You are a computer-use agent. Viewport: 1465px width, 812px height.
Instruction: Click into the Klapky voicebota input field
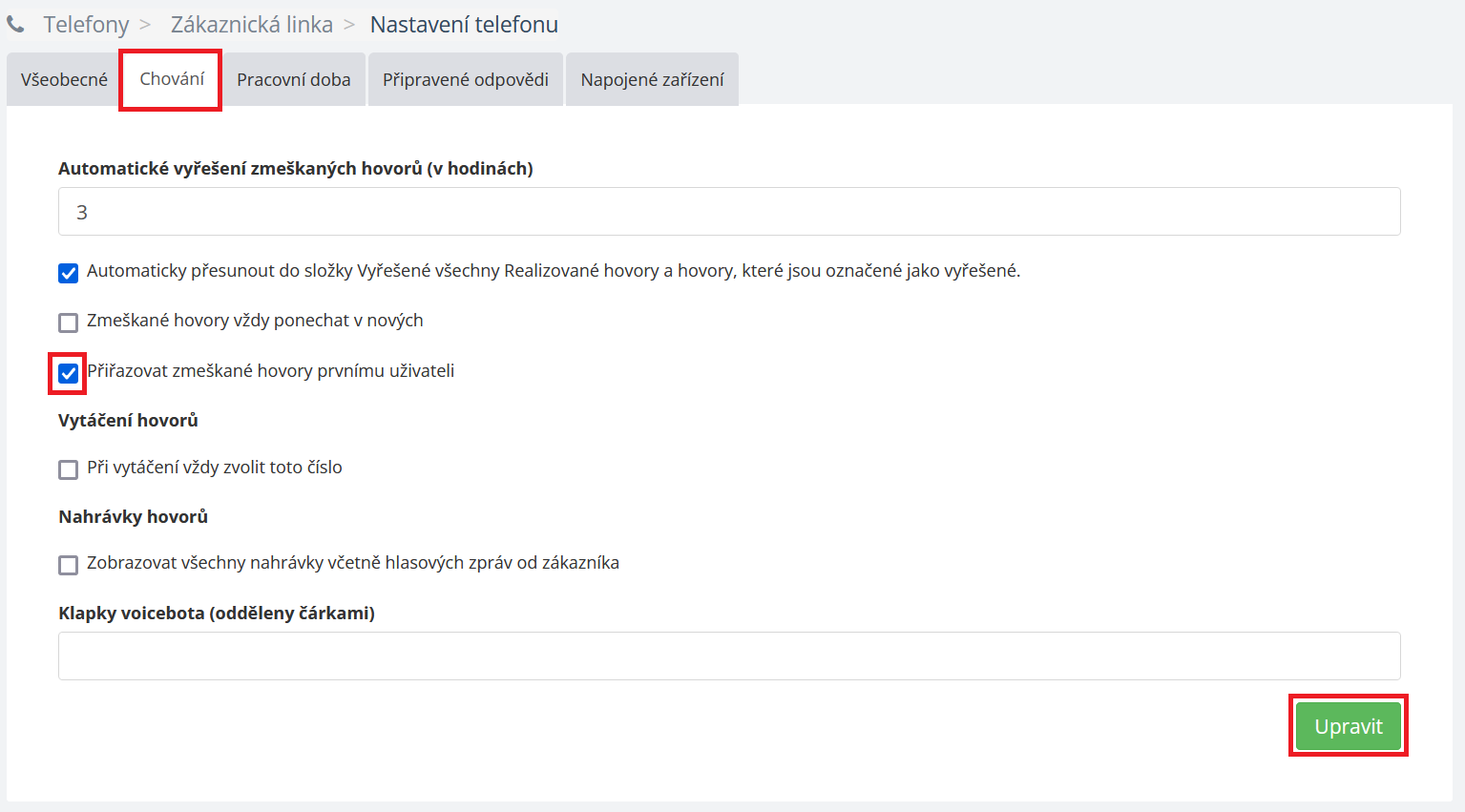[729, 656]
